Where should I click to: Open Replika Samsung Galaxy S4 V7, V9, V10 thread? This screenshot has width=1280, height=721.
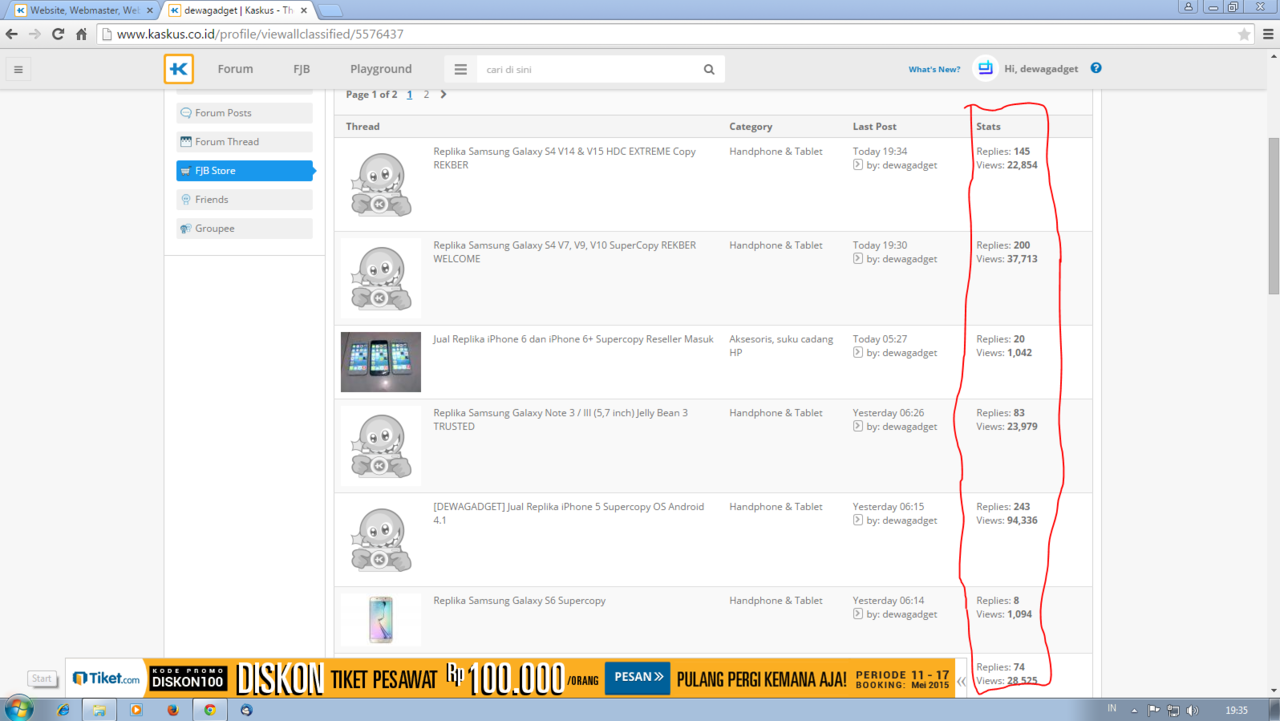click(564, 252)
